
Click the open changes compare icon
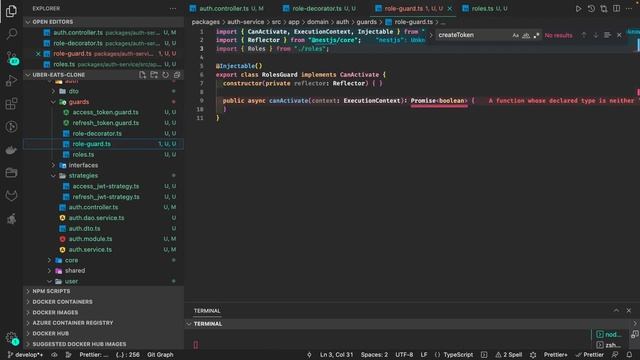(x=604, y=9)
